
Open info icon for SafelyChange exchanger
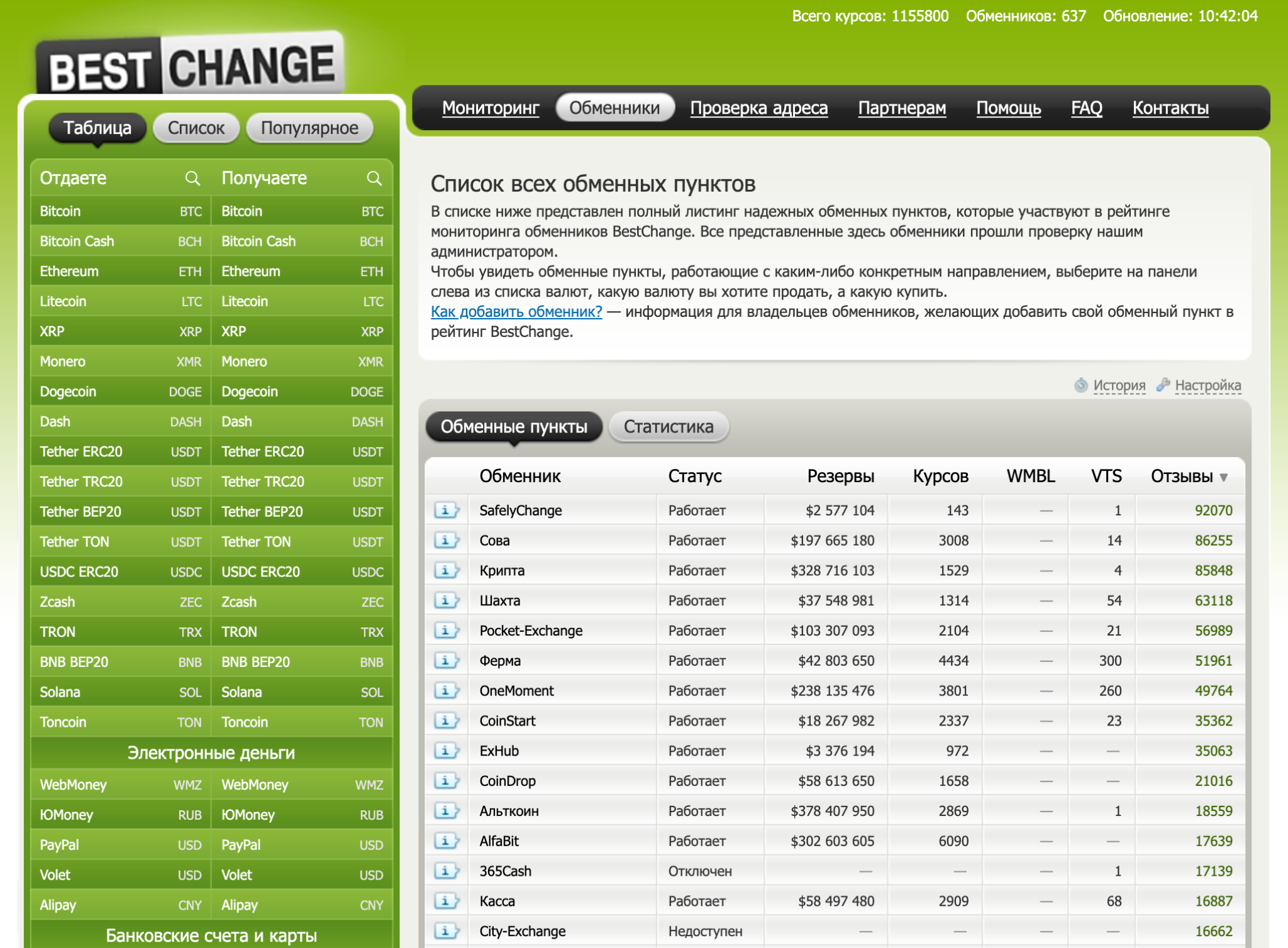click(447, 510)
